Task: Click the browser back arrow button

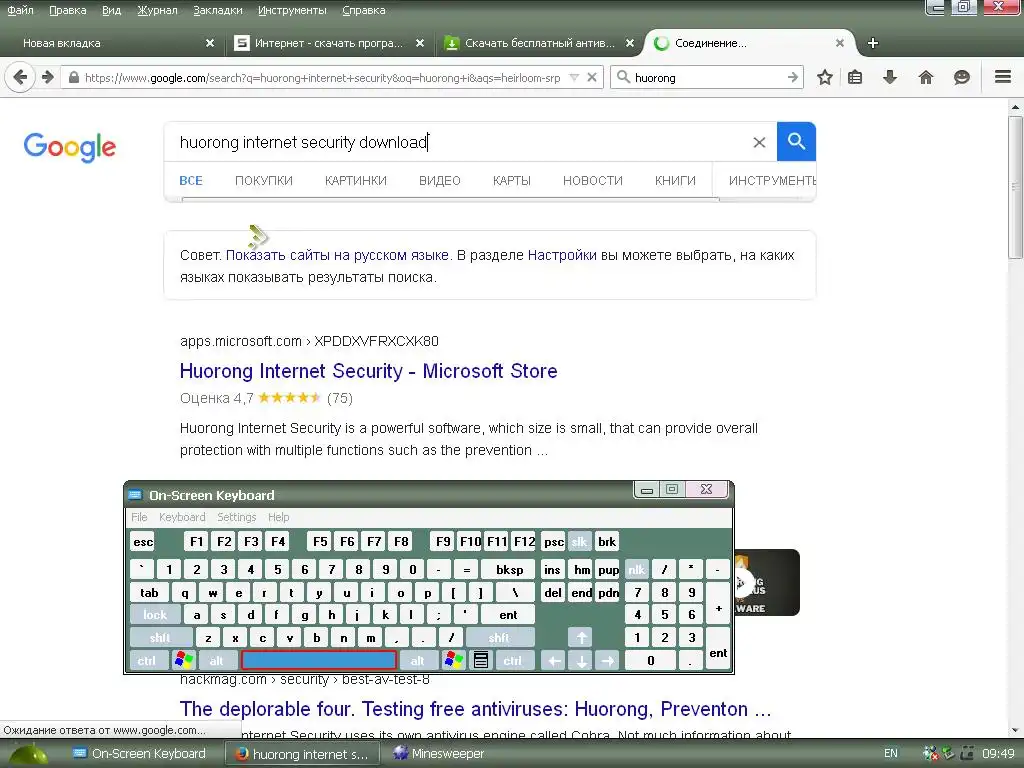Action: (x=20, y=77)
